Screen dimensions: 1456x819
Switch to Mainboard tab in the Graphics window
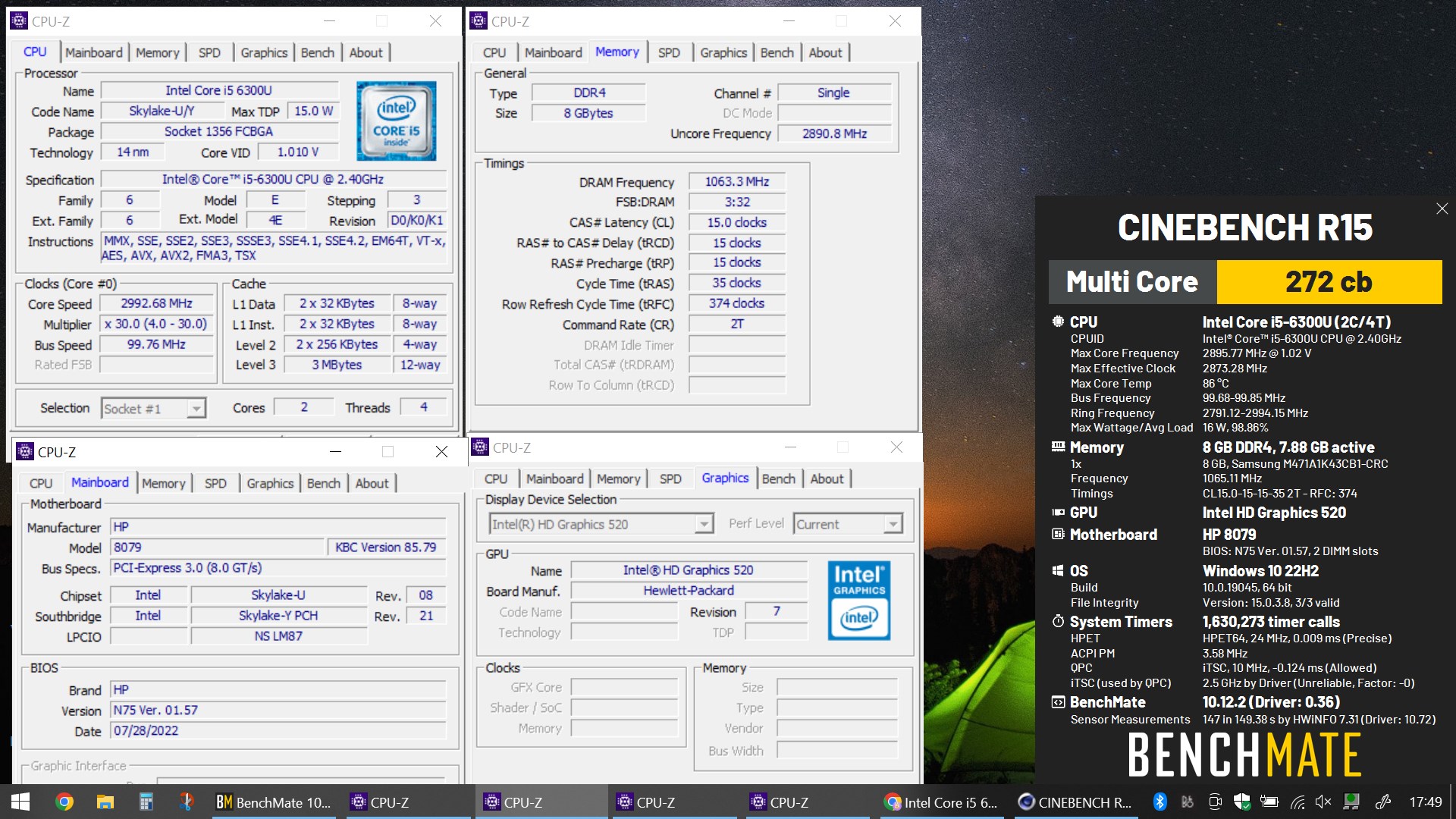[x=554, y=479]
